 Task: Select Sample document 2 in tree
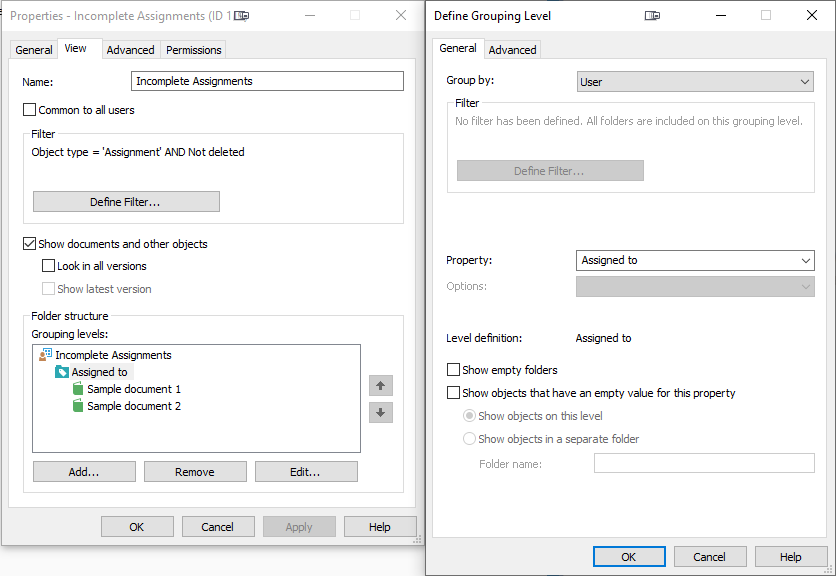(x=134, y=406)
